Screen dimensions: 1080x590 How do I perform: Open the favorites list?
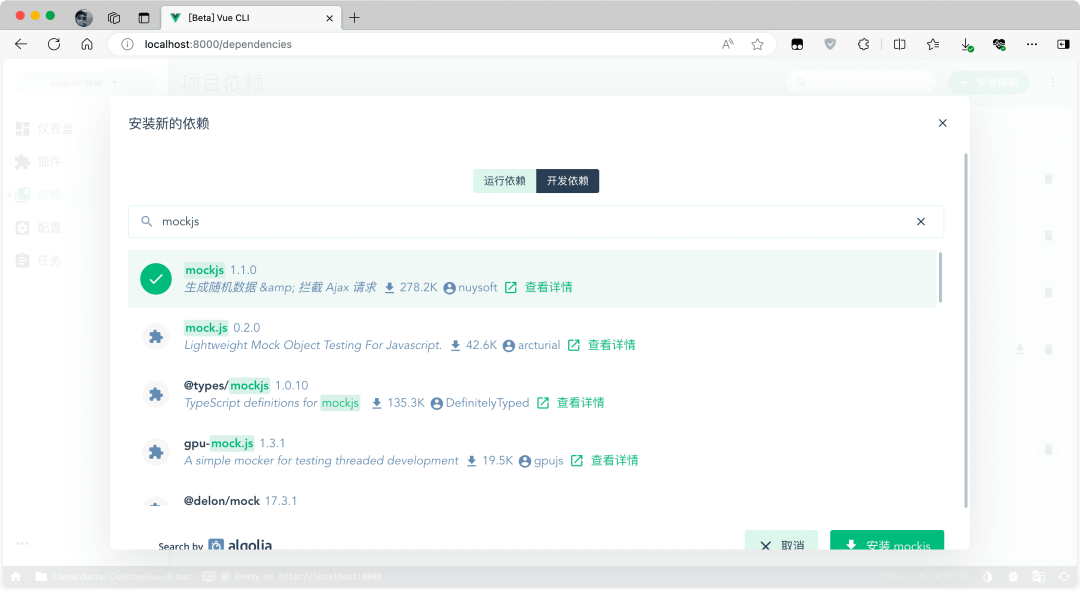click(x=933, y=44)
